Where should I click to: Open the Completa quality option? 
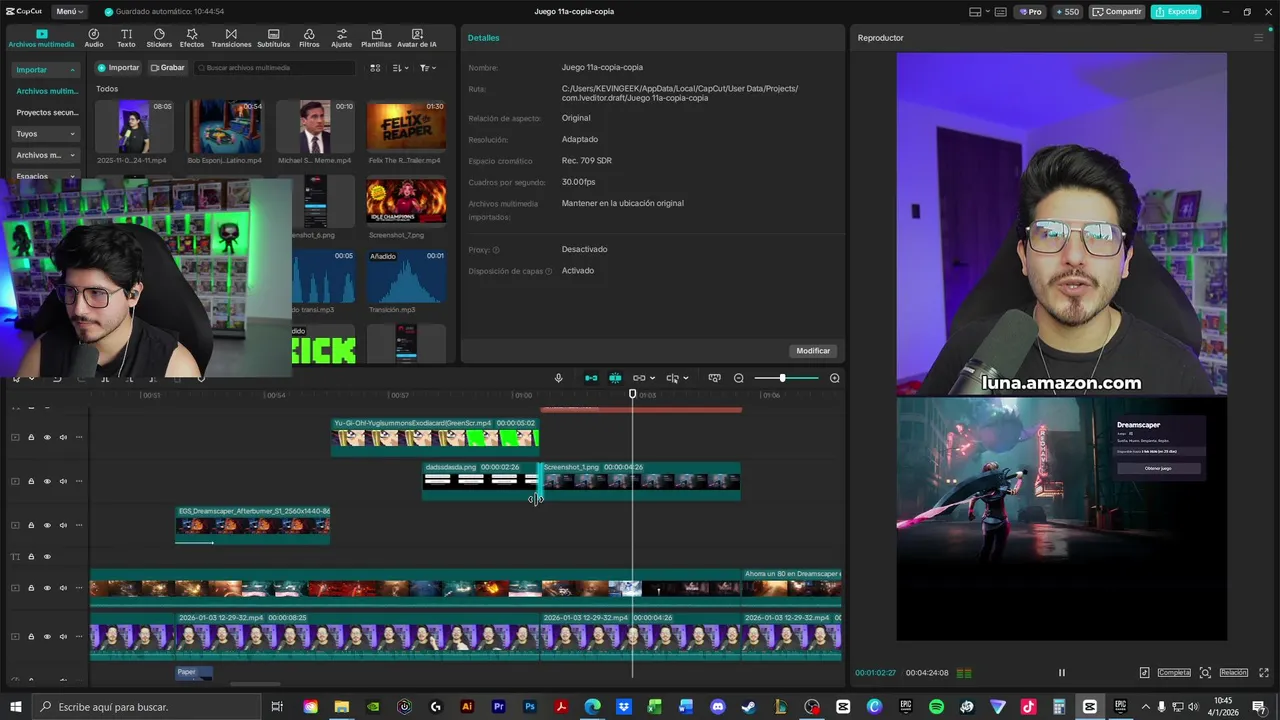(x=1174, y=673)
